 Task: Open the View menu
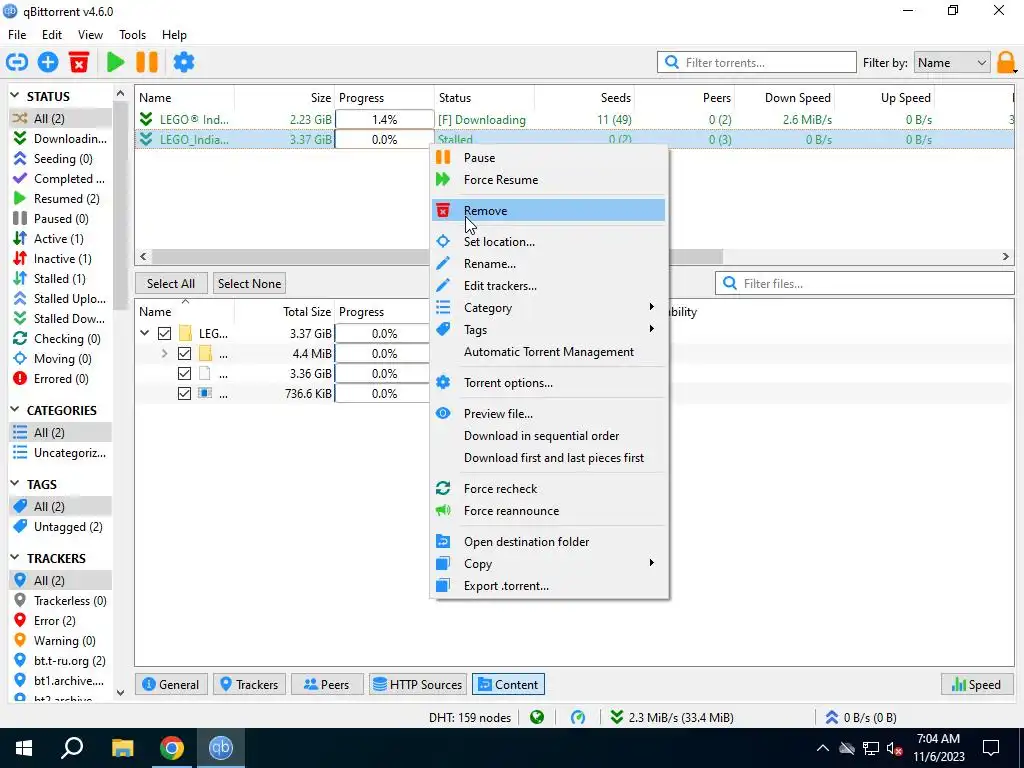[90, 35]
